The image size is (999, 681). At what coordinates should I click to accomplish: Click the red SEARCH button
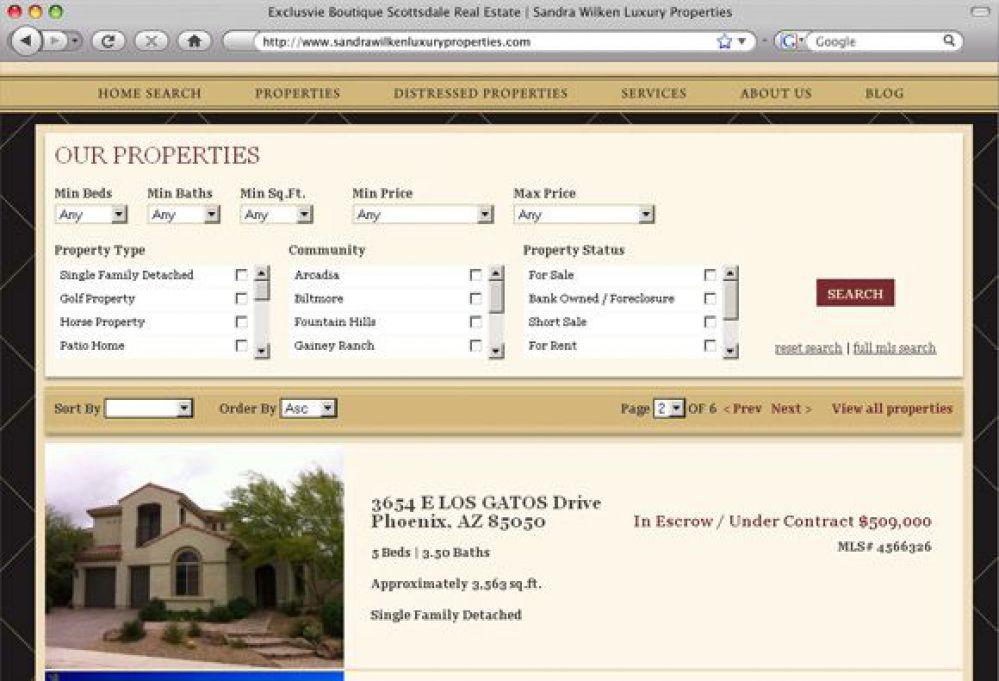click(x=855, y=293)
